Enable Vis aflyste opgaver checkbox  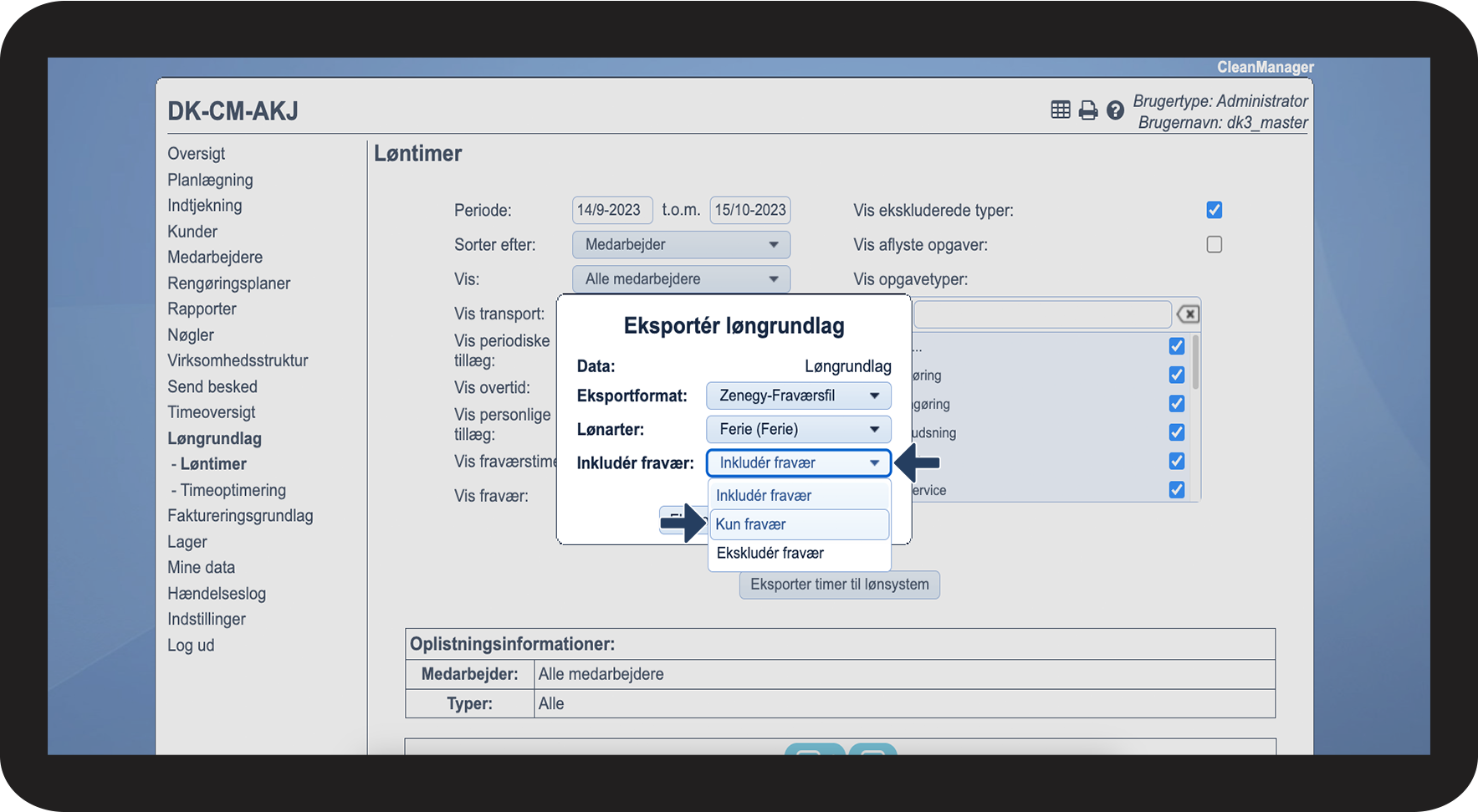coord(1215,244)
